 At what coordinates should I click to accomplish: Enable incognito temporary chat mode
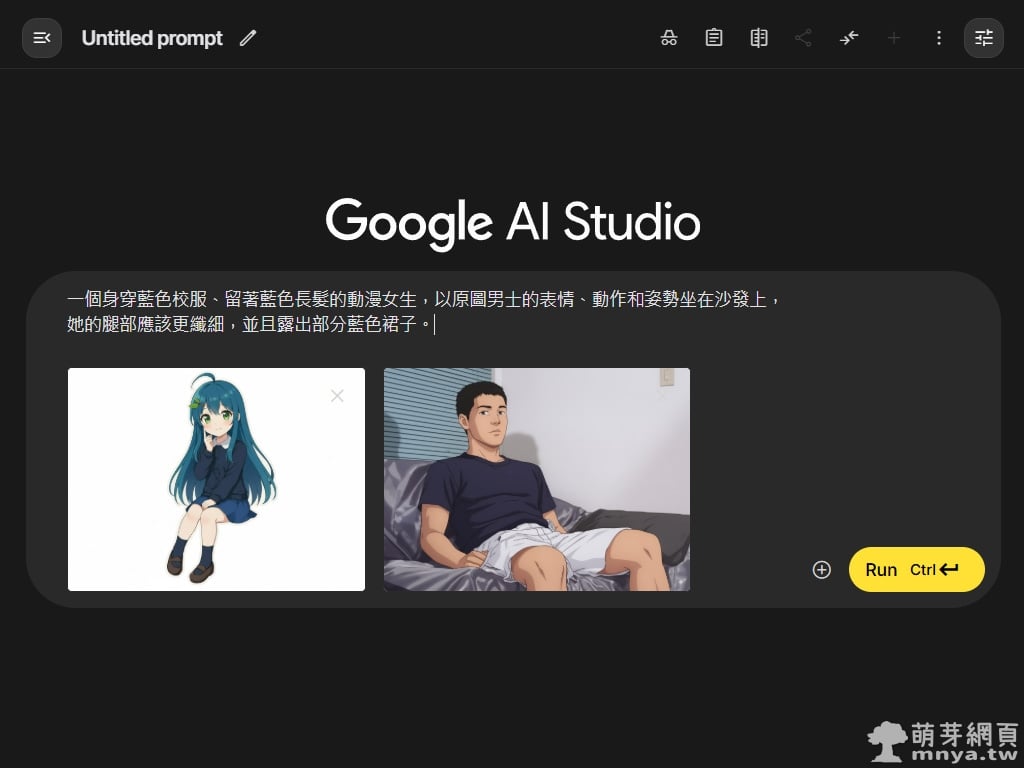click(x=669, y=38)
